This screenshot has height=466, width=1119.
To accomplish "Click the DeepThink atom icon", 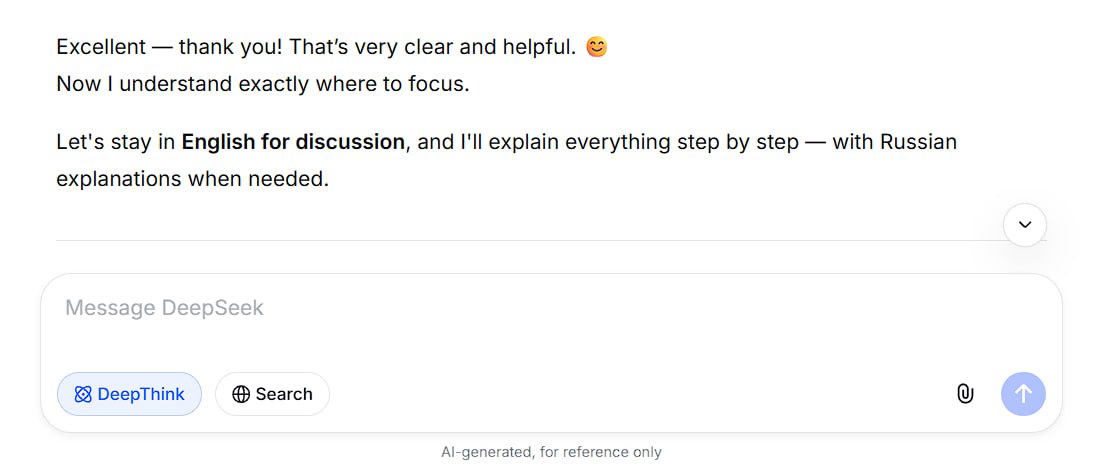I will 83,394.
